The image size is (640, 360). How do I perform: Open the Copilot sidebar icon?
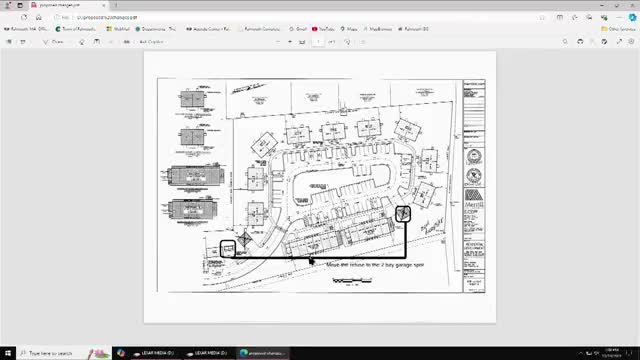(632, 18)
